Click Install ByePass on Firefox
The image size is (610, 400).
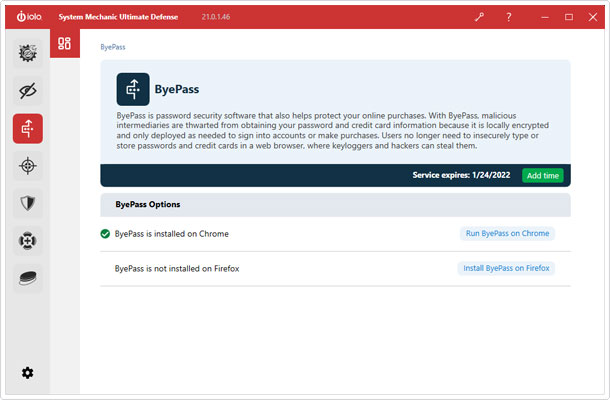[x=506, y=268]
